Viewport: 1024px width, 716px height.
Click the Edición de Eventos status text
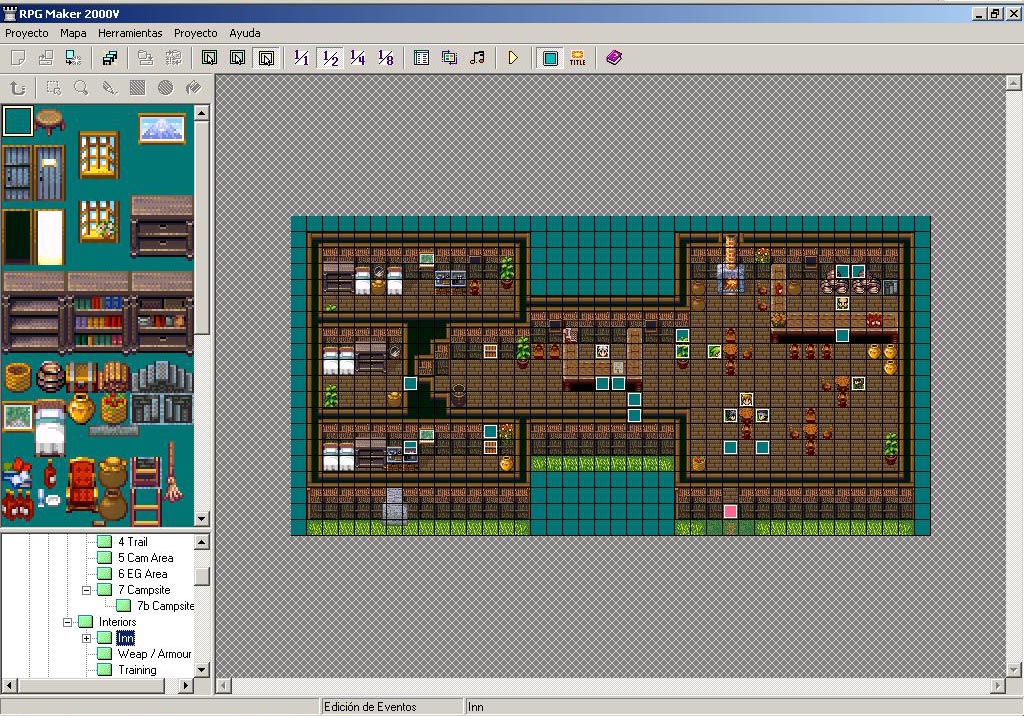tap(370, 706)
